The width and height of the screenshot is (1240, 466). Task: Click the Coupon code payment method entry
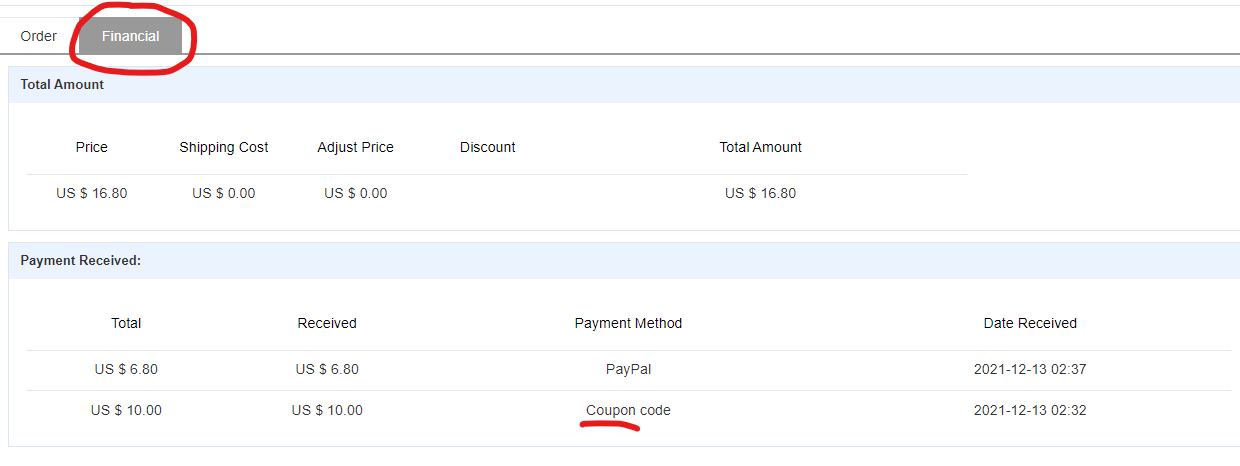(628, 410)
